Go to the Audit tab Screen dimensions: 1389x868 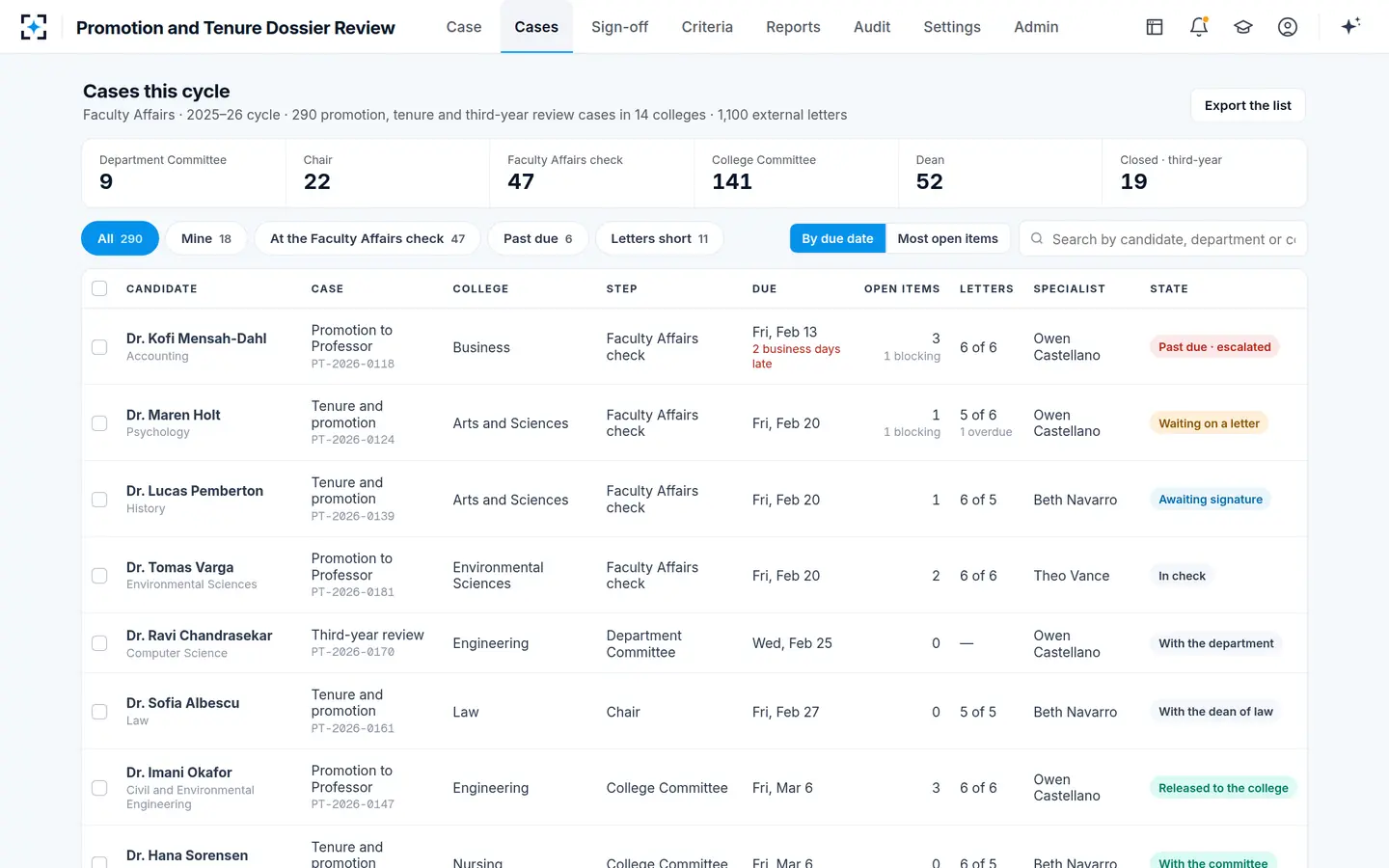coord(872,27)
